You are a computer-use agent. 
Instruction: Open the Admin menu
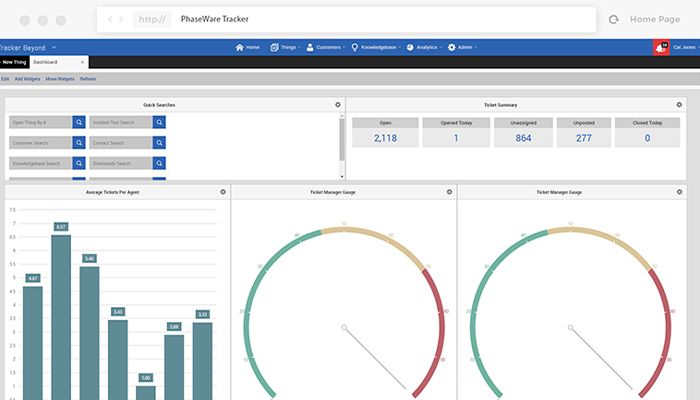tap(462, 47)
